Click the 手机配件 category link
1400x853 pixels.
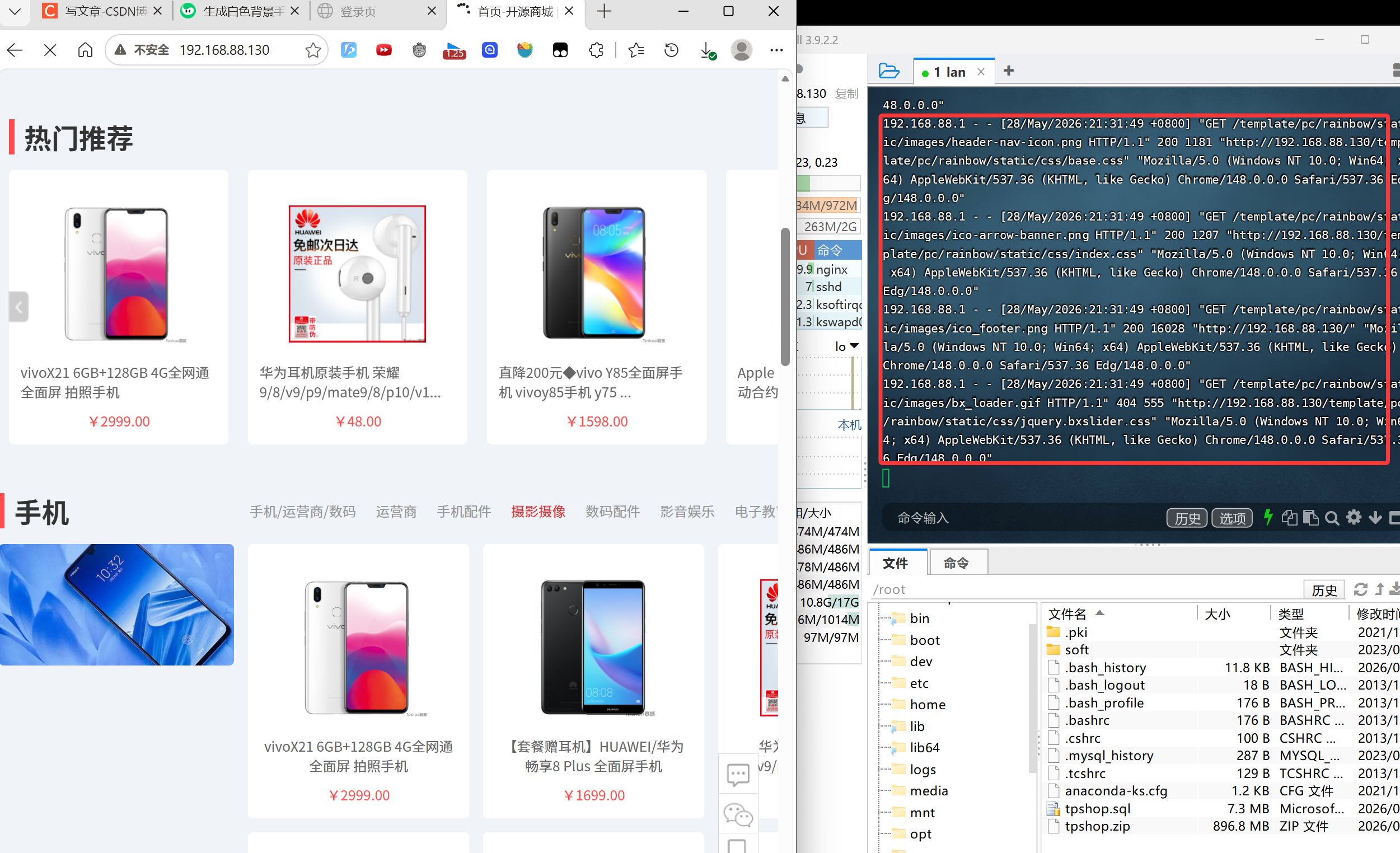[463, 512]
